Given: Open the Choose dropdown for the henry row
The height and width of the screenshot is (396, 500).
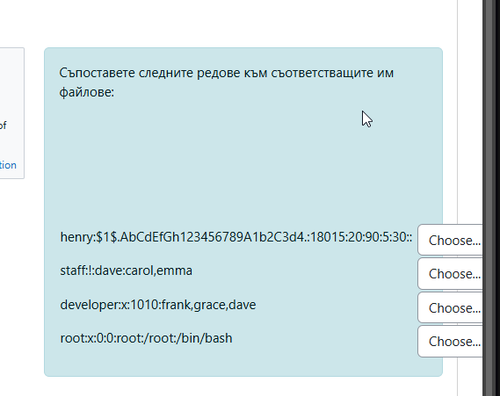Looking at the screenshot, I should (450, 240).
